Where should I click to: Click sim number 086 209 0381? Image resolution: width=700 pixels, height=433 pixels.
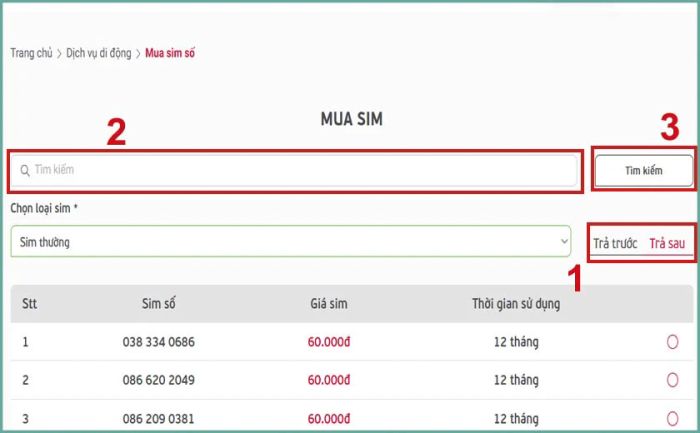(x=158, y=419)
